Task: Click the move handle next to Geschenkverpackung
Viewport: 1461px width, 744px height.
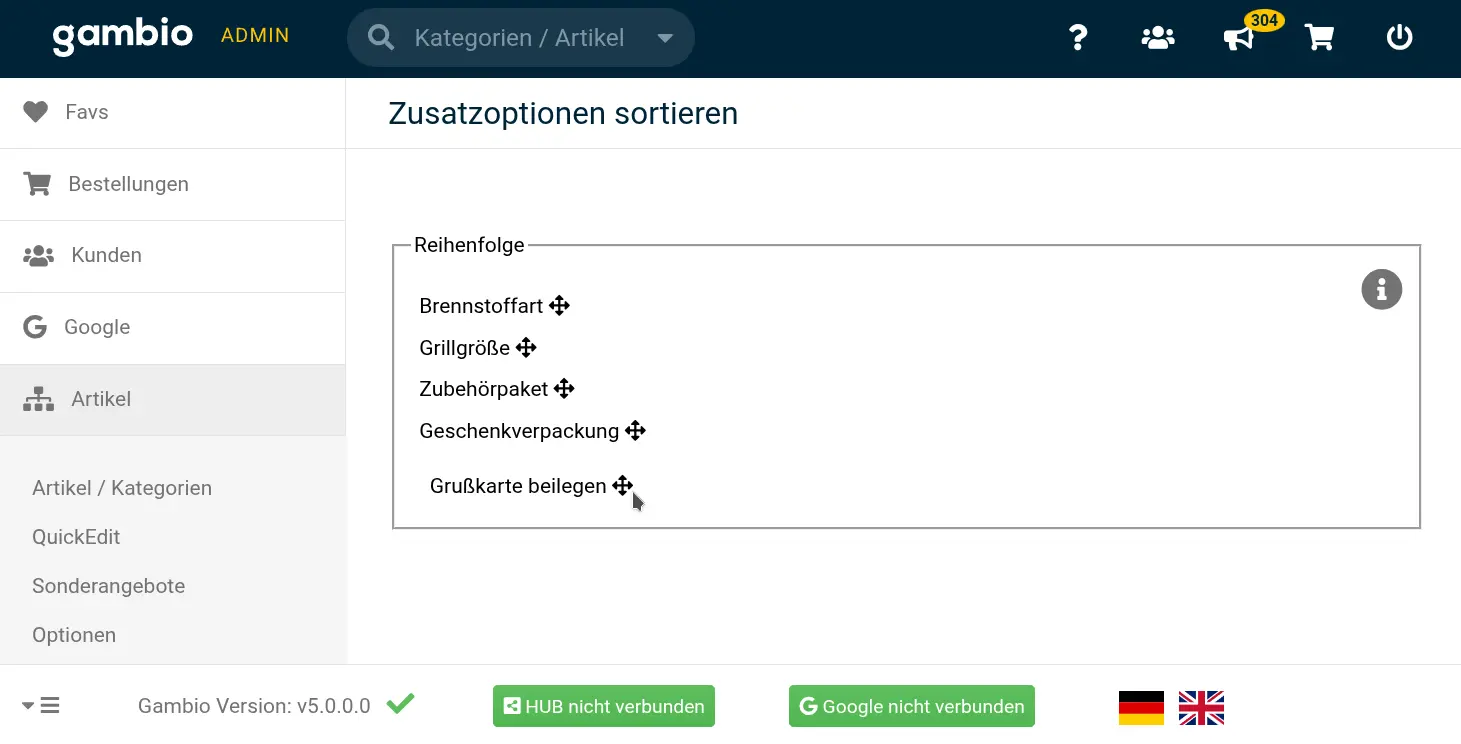Action: (x=635, y=431)
